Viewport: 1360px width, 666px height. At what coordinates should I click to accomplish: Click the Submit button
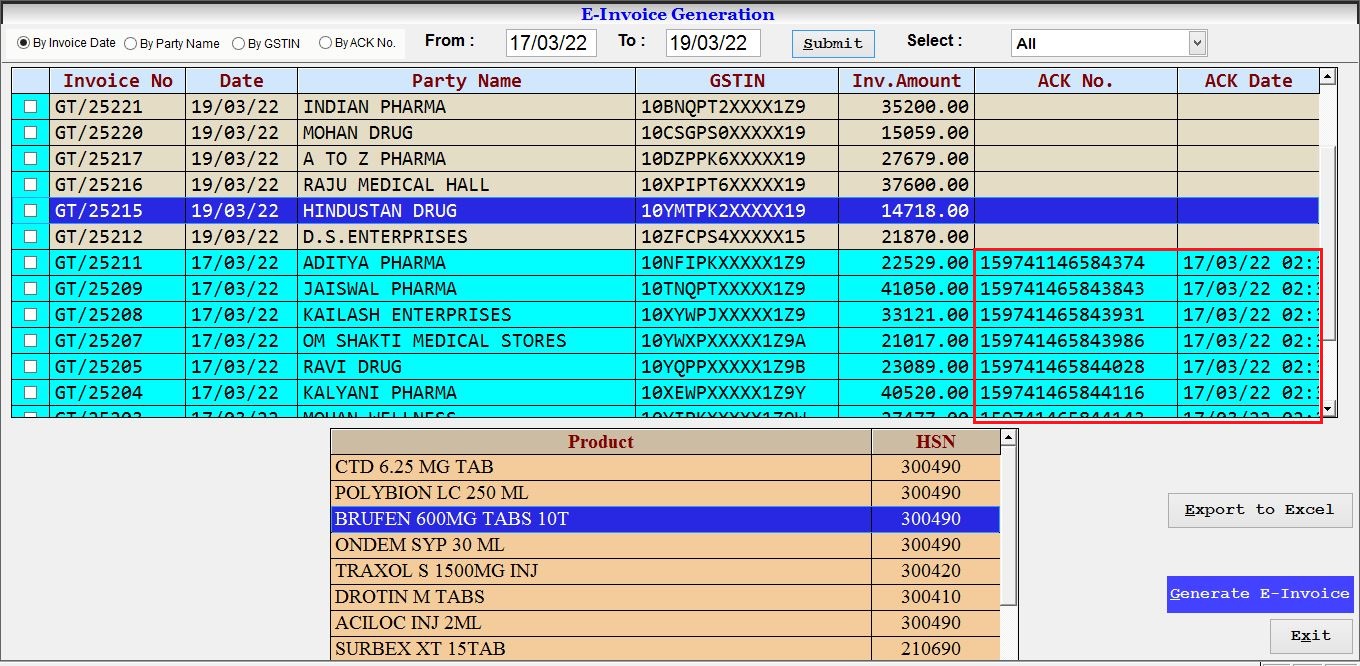point(833,44)
